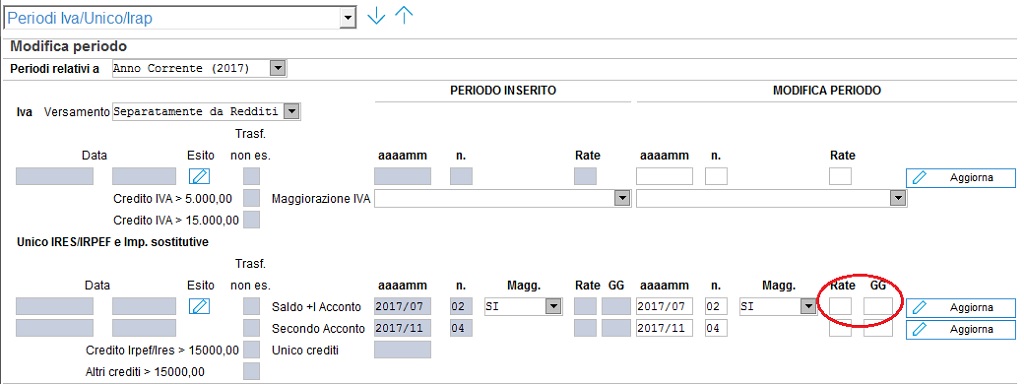The height and width of the screenshot is (384, 1024).
Task: Expand the Anno Corrente (2017) period selector
Action: click(x=278, y=68)
